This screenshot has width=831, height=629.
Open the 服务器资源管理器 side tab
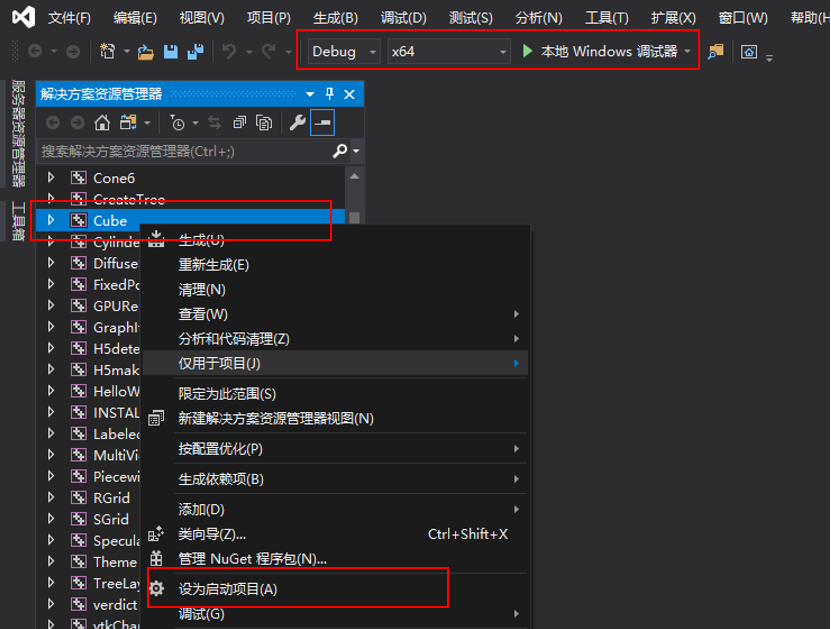tap(18, 134)
